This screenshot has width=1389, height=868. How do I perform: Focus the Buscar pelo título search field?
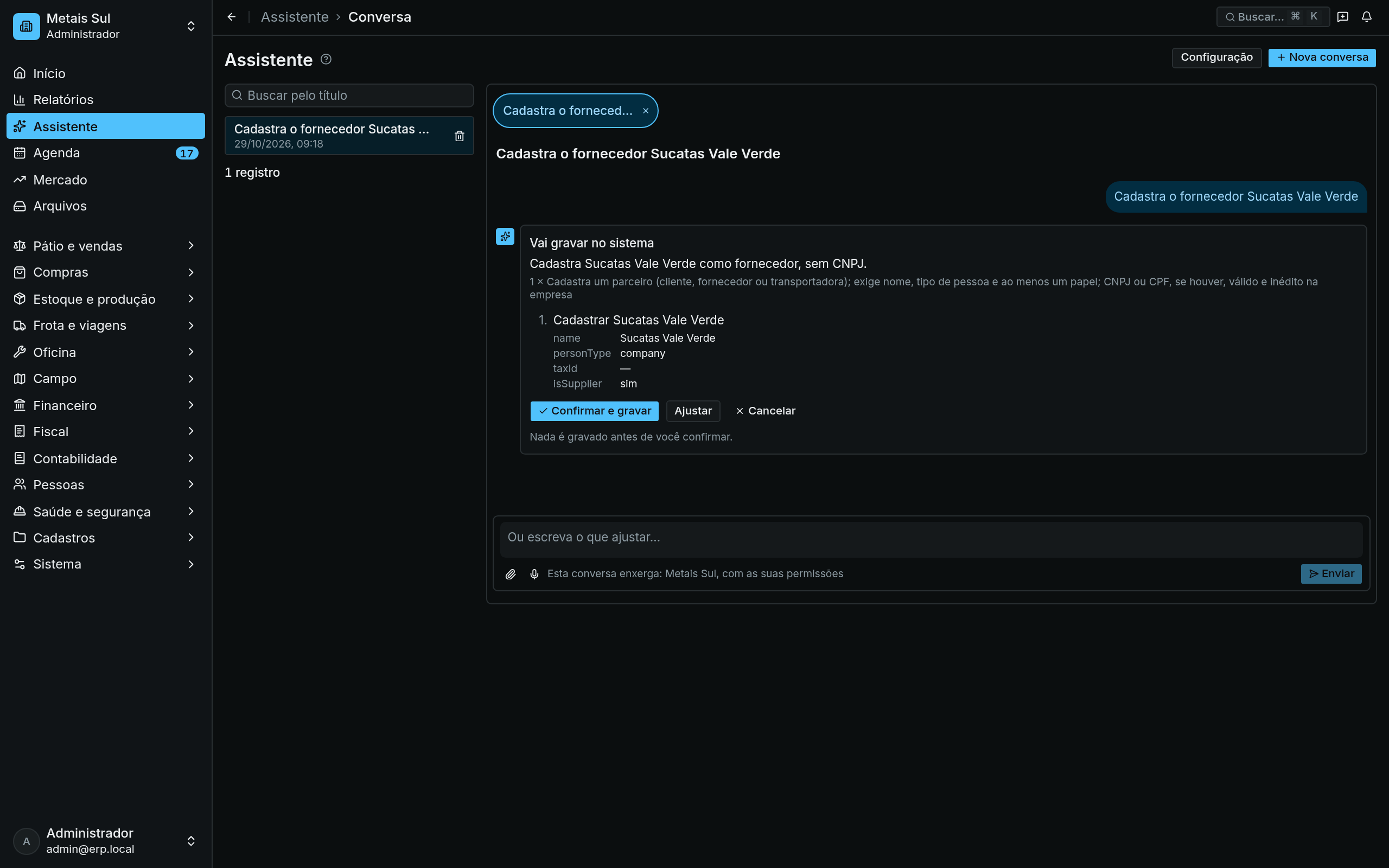point(349,95)
